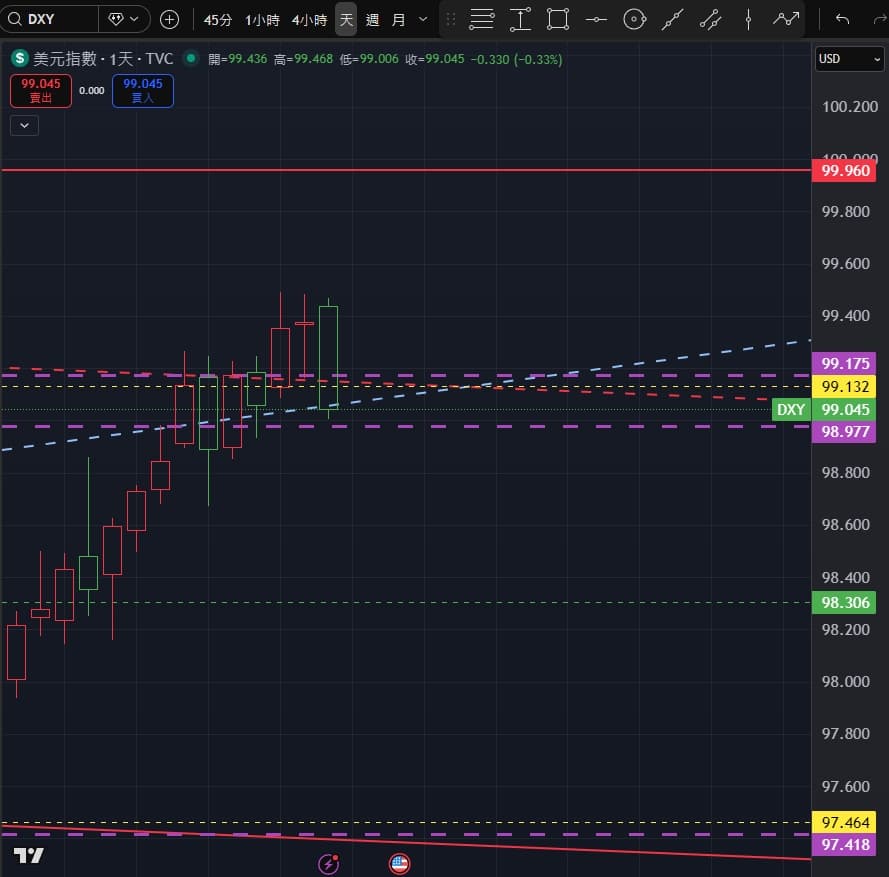Open symbol search for DXY
This screenshot has height=877, width=889.
click(x=50, y=19)
